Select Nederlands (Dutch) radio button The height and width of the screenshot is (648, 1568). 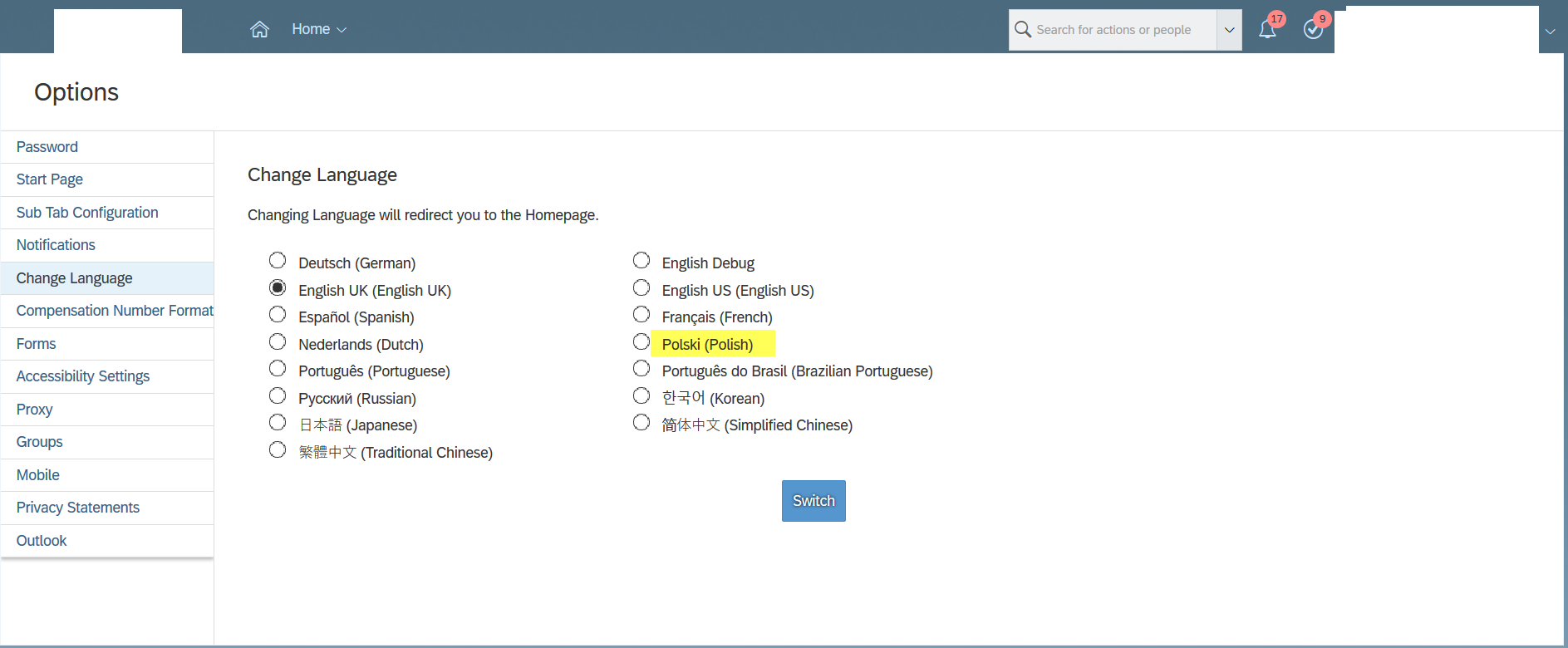click(x=278, y=342)
